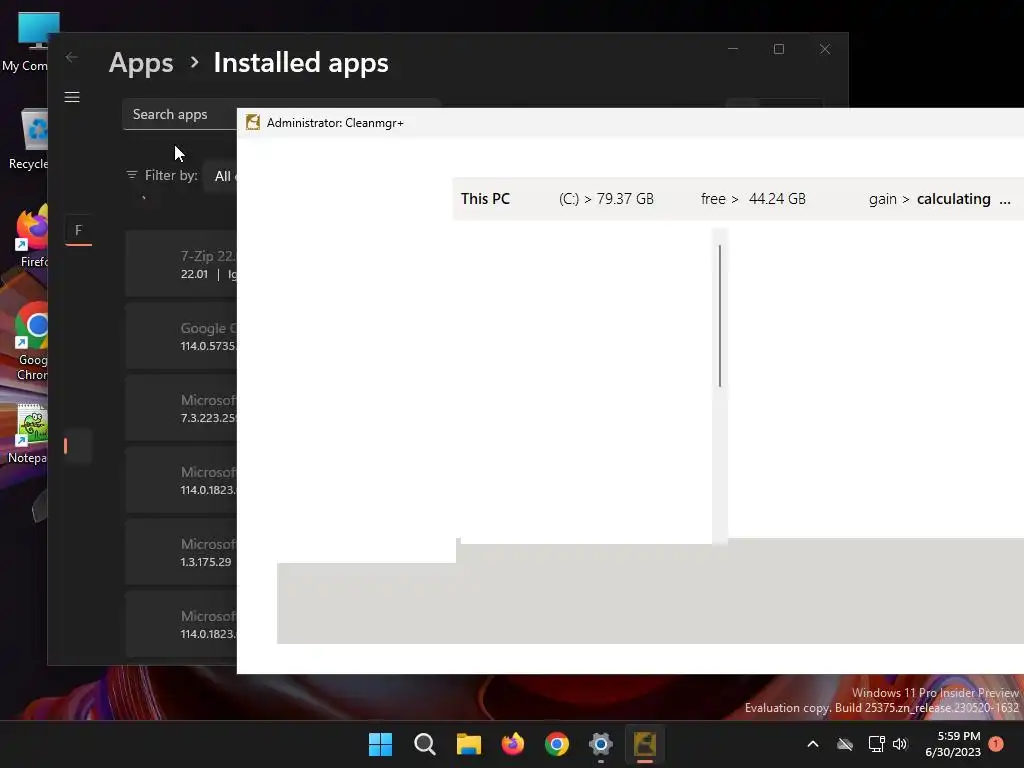The image size is (1024, 768).
Task: Open taskbar Search
Action: coord(424,744)
